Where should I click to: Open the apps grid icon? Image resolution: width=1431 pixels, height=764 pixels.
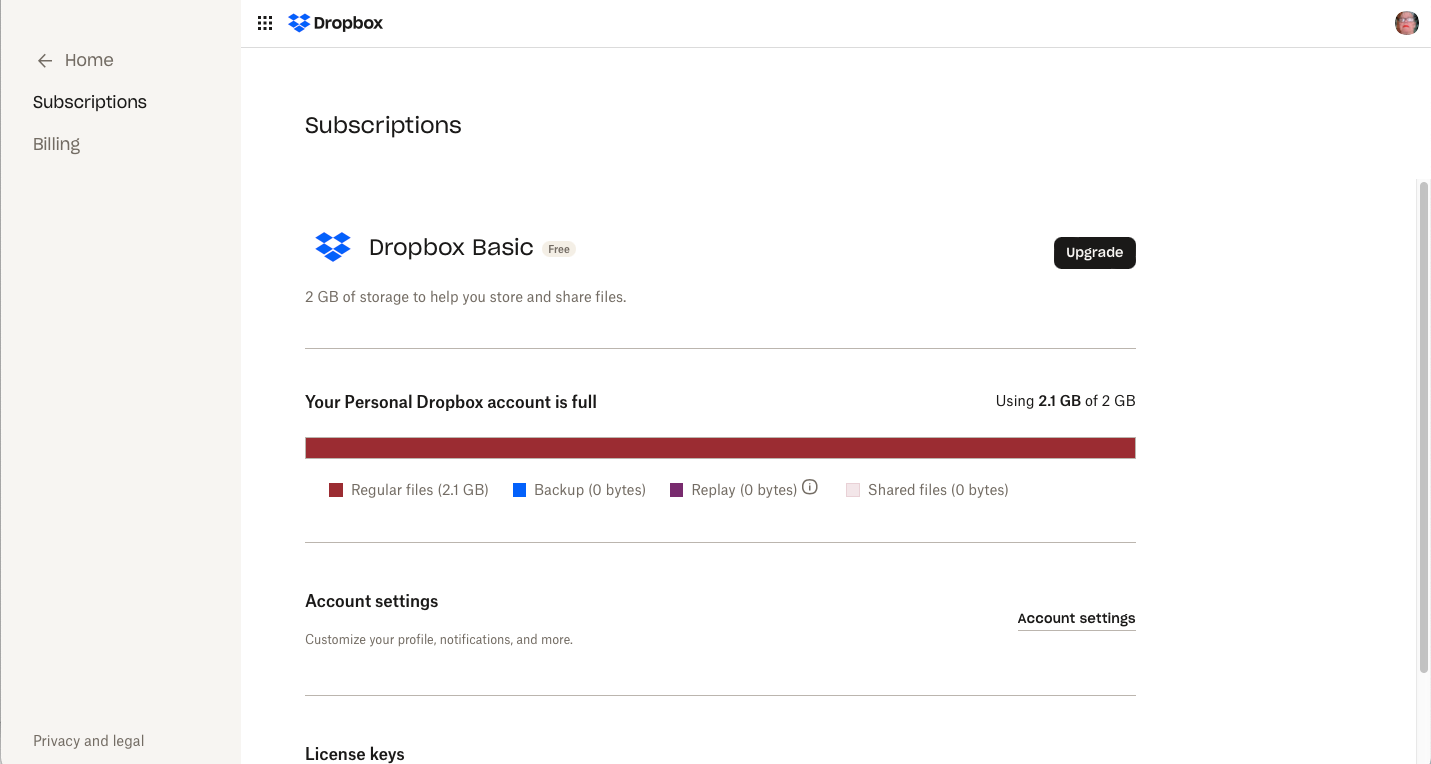coord(264,22)
